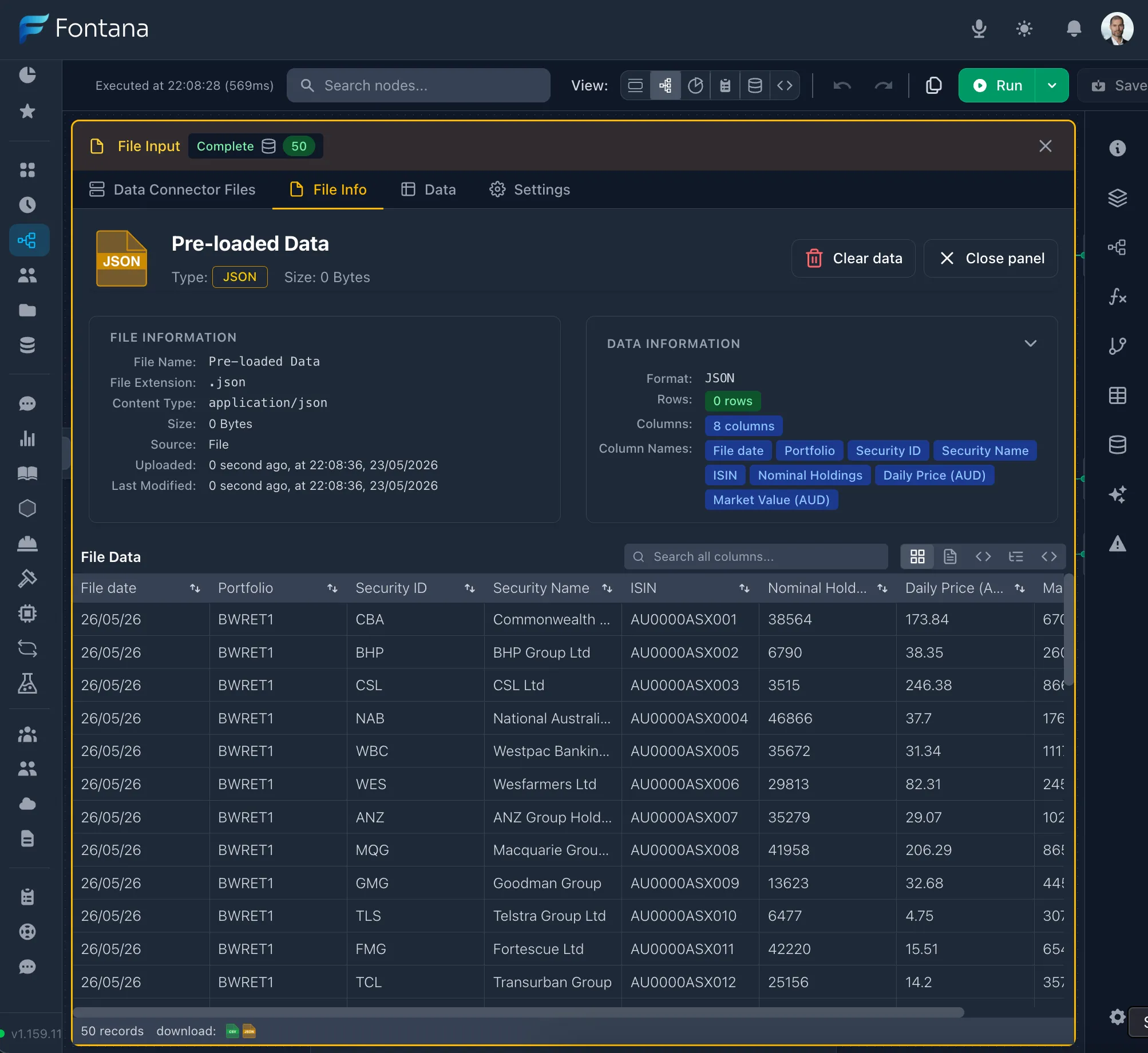
Task: Sort by Security ID column
Action: click(x=469, y=588)
